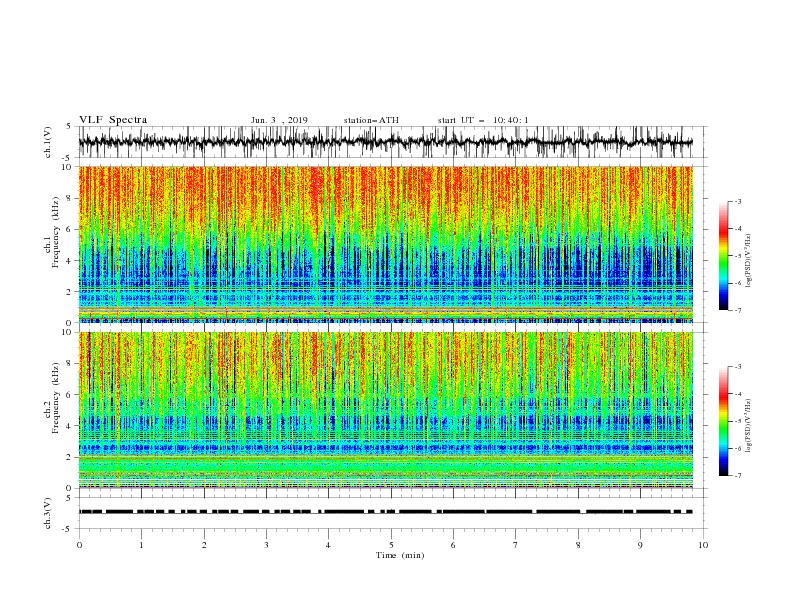This screenshot has height=612, width=792.
Task: Click the "ch.1(V)" axis label
Action: click(48, 142)
